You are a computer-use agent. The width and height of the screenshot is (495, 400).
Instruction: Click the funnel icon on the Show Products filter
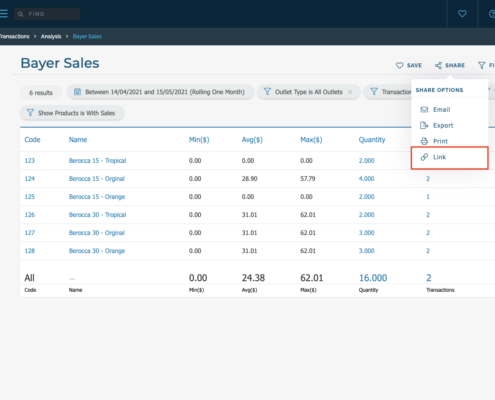[30, 113]
